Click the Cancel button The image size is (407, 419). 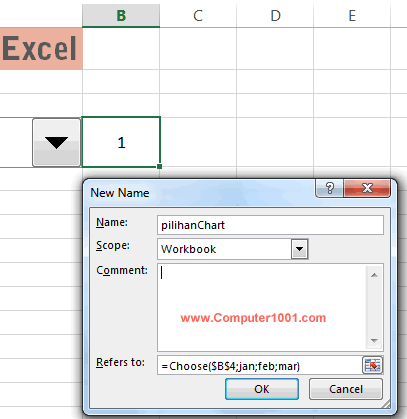click(x=346, y=389)
